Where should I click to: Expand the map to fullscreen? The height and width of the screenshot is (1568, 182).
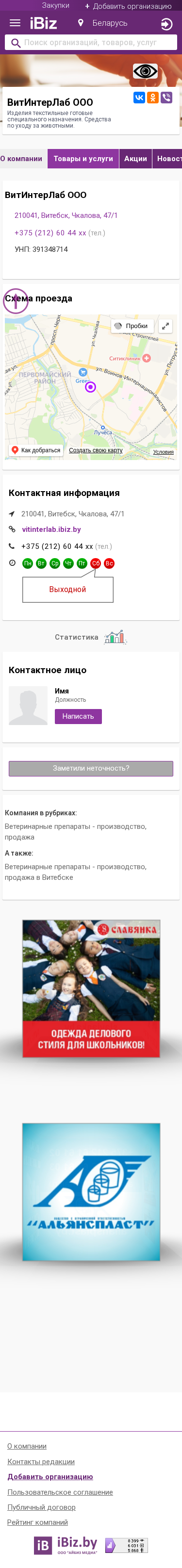coord(165,326)
